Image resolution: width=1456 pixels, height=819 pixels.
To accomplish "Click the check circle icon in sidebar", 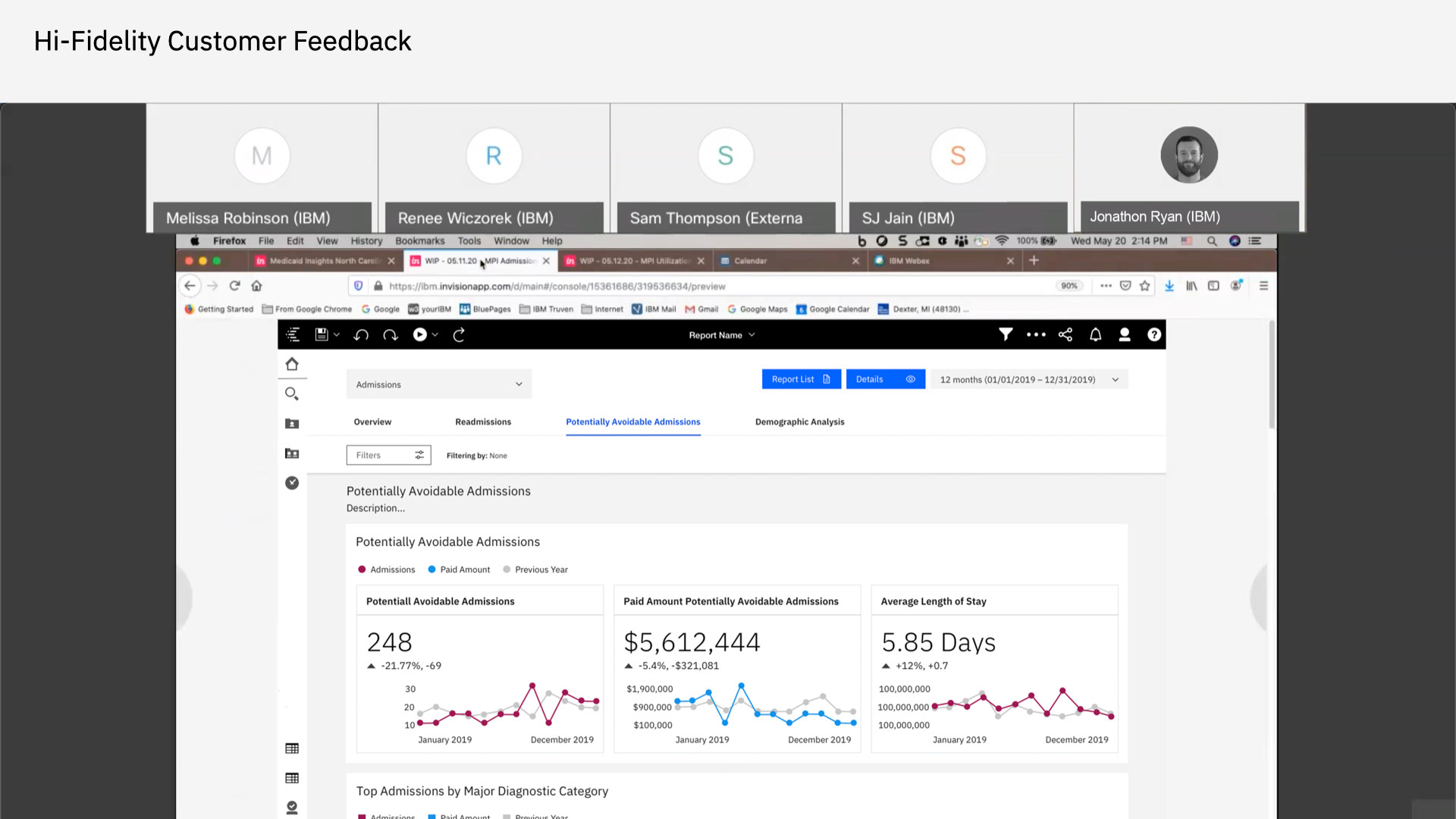I will [x=292, y=483].
